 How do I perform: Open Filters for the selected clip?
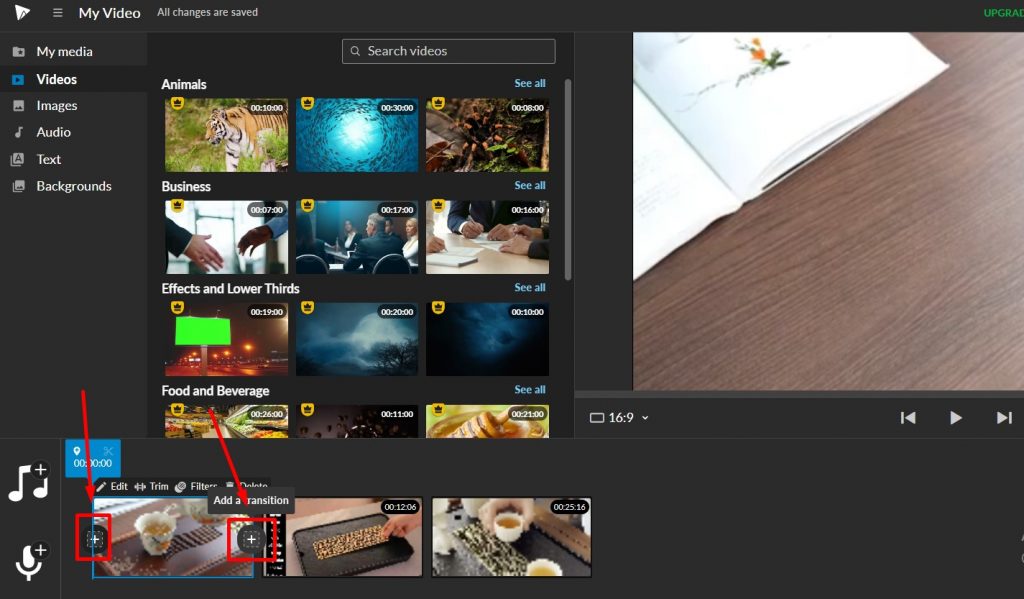(x=196, y=487)
